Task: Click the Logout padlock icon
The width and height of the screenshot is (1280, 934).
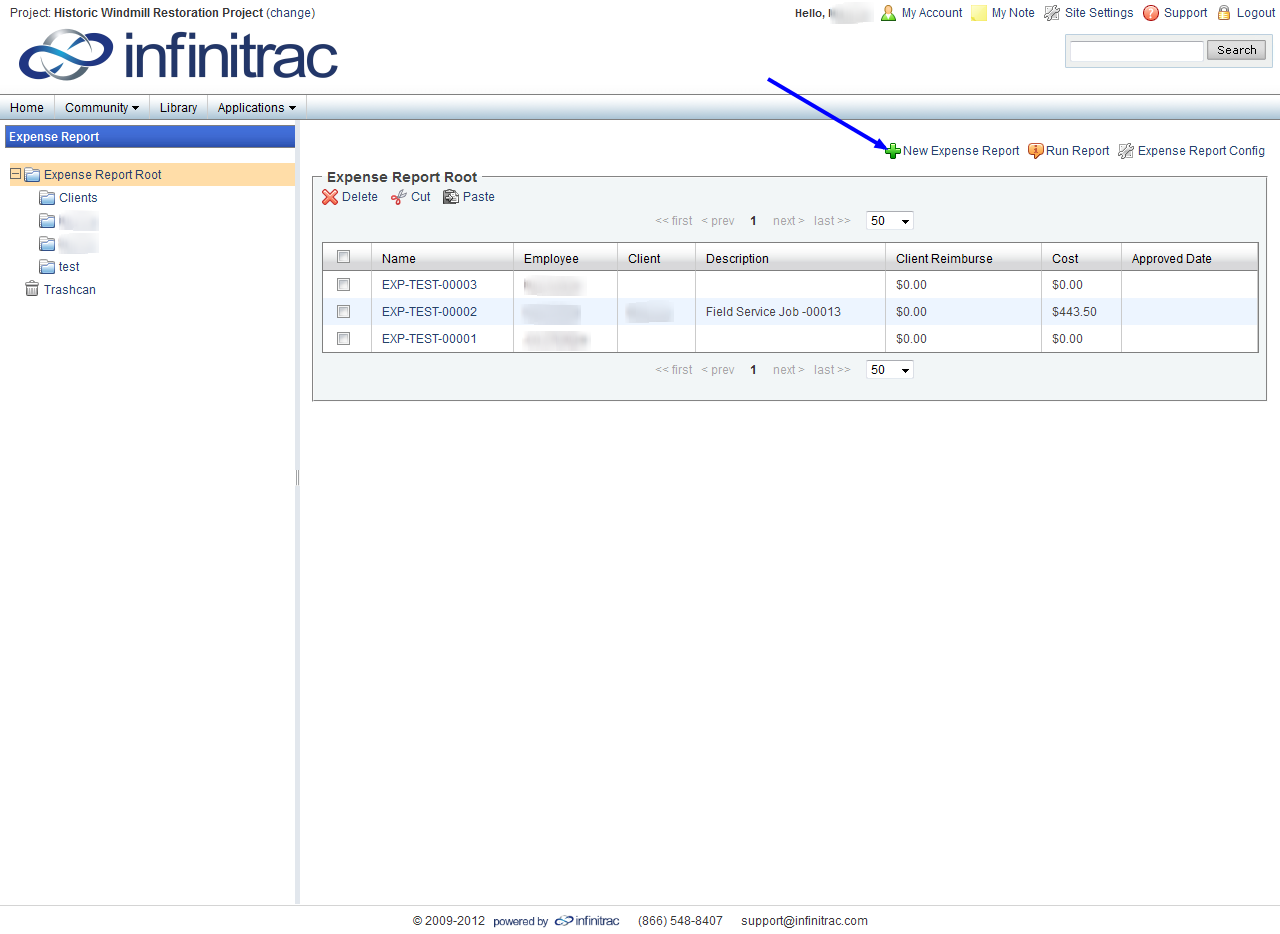Action: tap(1224, 13)
